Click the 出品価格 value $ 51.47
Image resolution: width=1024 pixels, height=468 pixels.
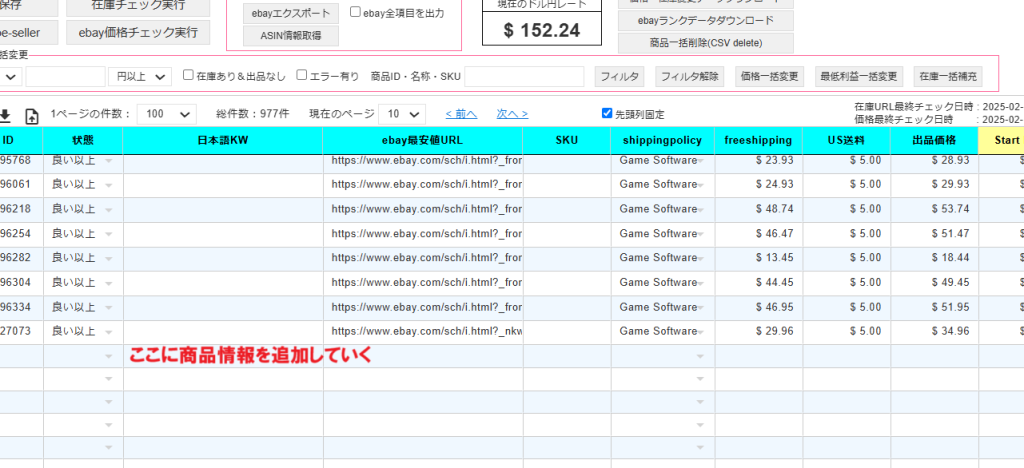pos(950,234)
